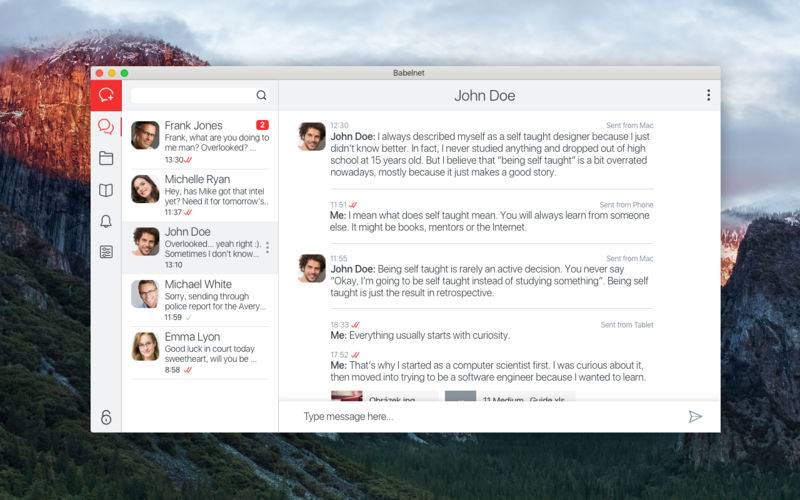Click John Doe's avatar in the conversation list
The image size is (800, 500).
pos(145,241)
